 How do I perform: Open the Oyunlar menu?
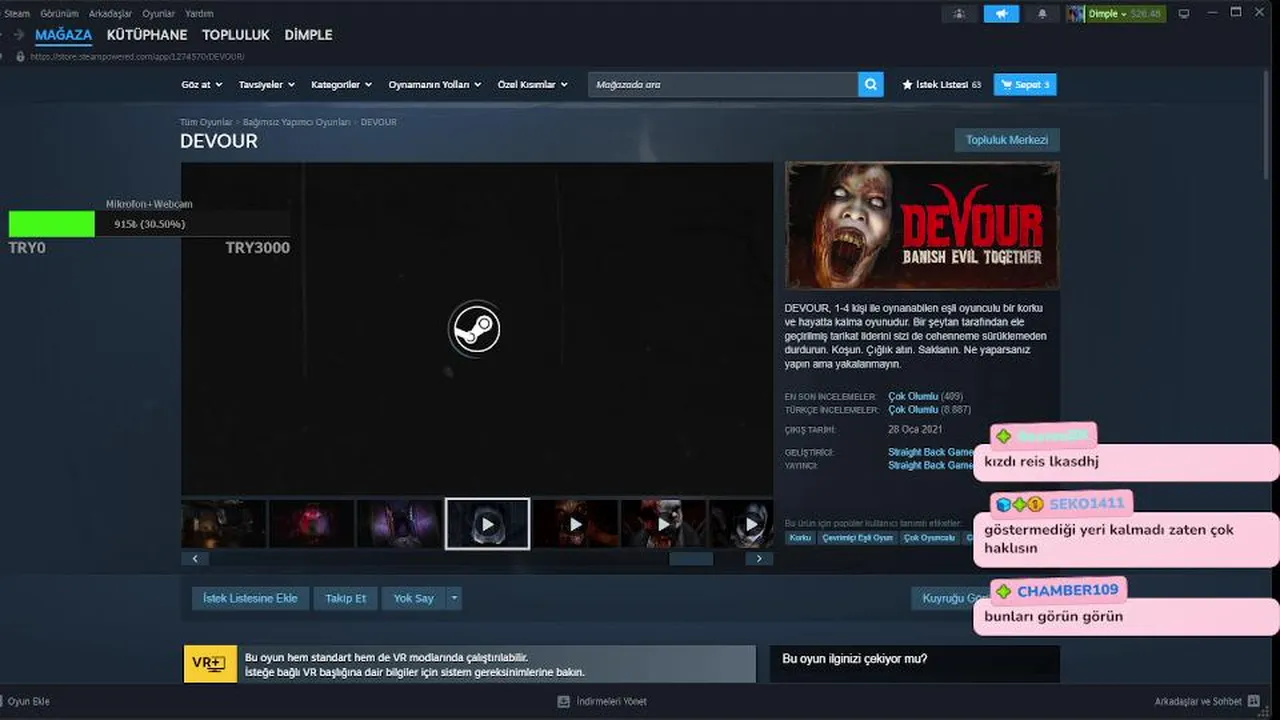[158, 14]
